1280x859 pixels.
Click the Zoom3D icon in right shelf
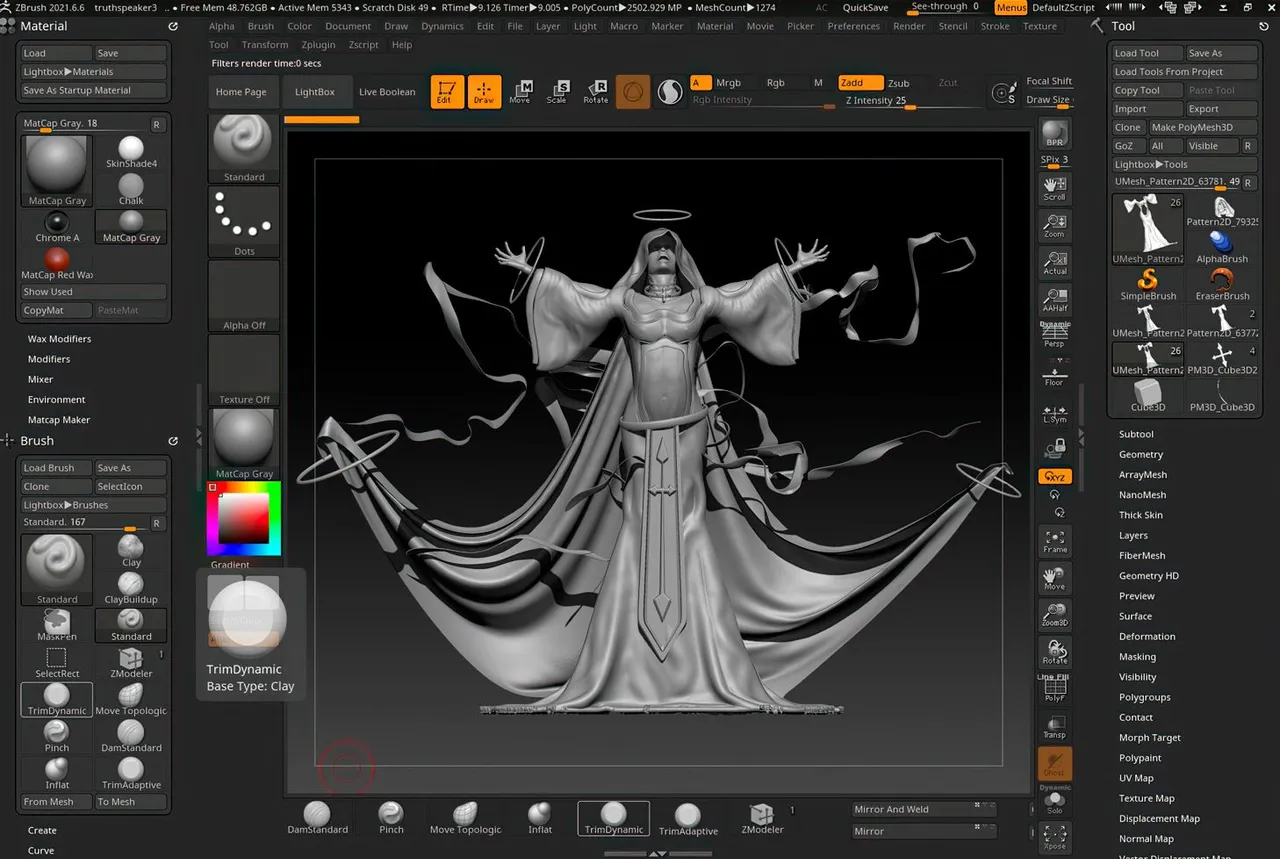(x=1055, y=614)
